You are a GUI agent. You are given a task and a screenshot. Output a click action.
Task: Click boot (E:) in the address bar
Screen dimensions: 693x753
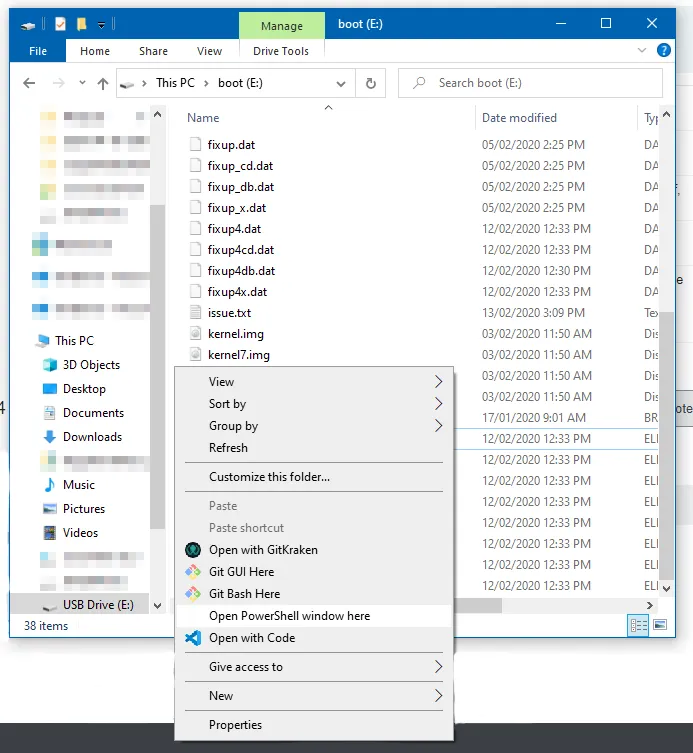coord(240,83)
